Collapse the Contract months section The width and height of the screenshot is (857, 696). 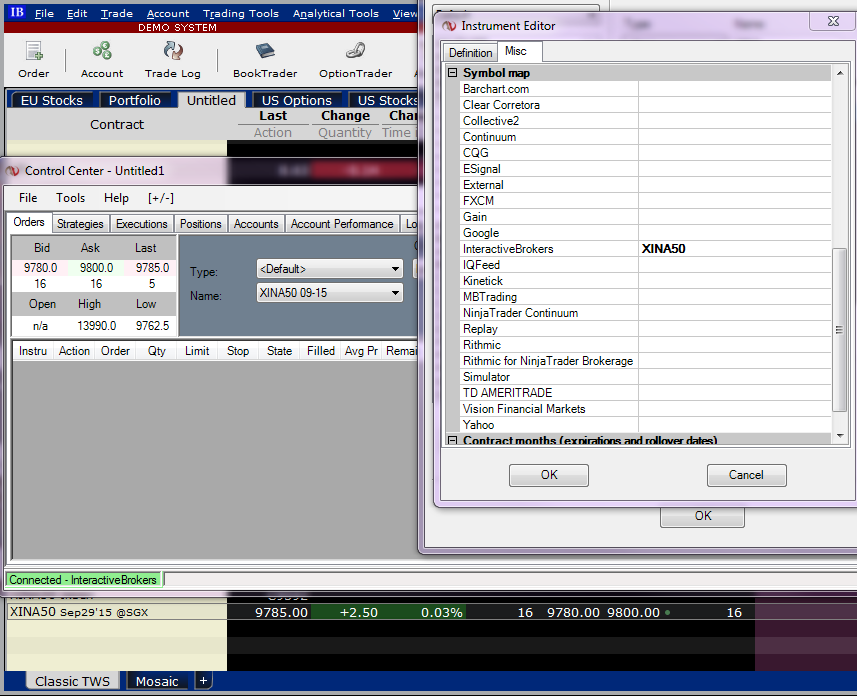point(453,440)
